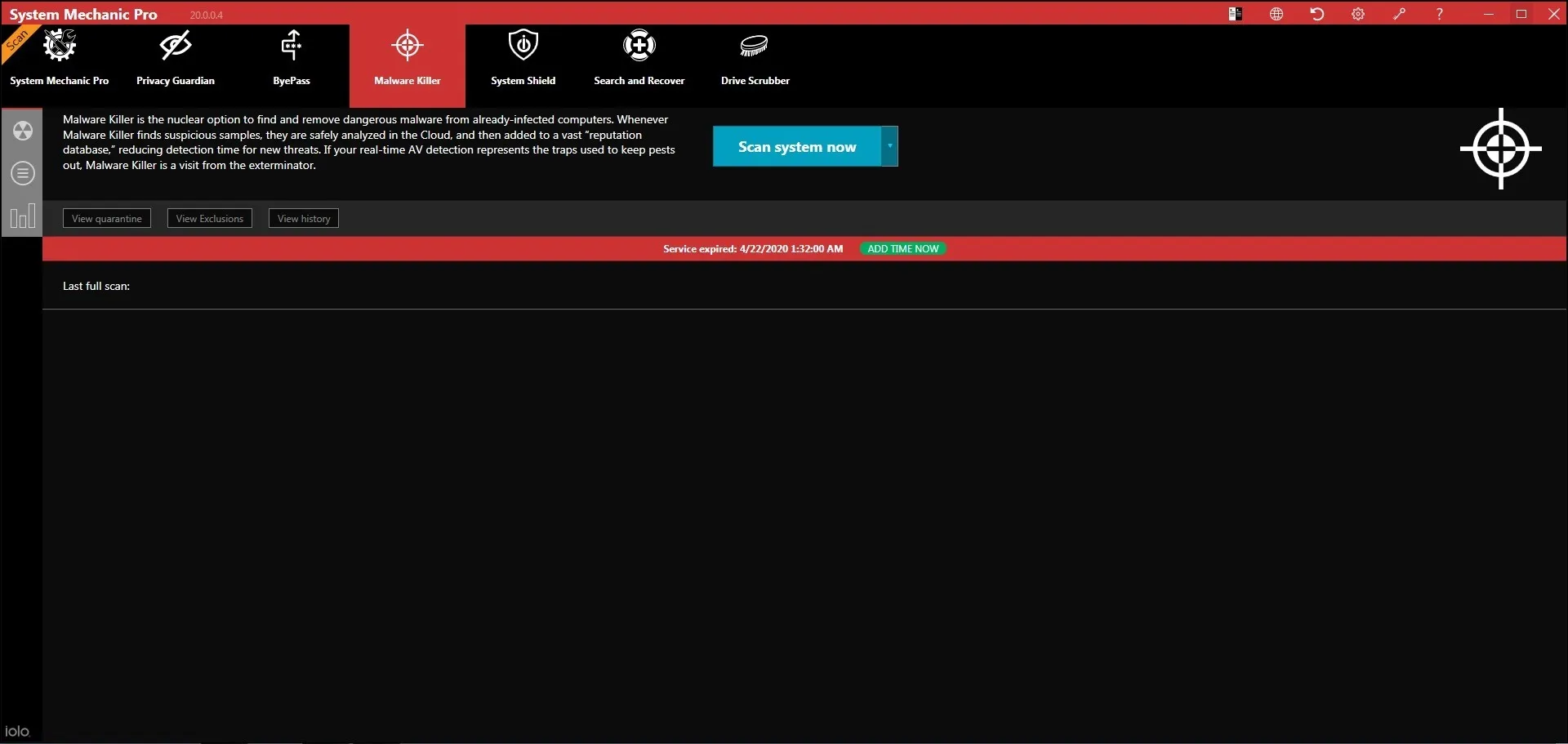Open View Exclusions

pyautogui.click(x=210, y=219)
